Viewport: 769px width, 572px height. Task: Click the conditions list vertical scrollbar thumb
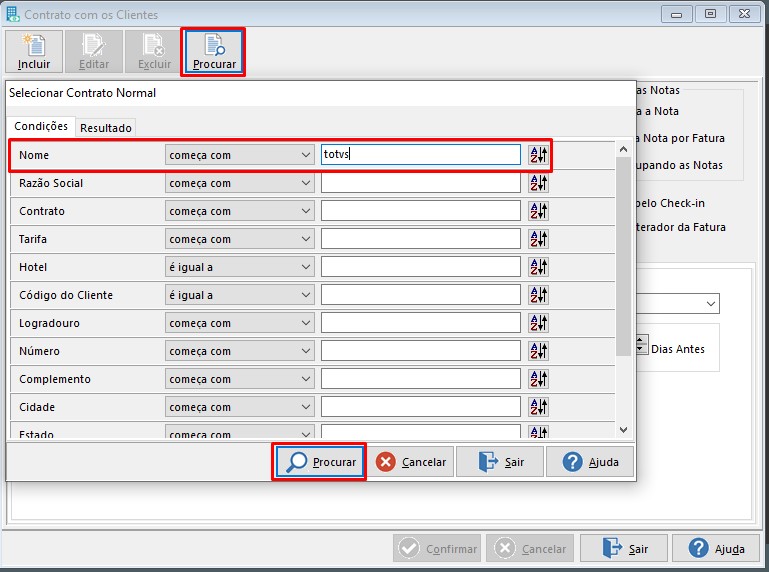pyautogui.click(x=623, y=256)
